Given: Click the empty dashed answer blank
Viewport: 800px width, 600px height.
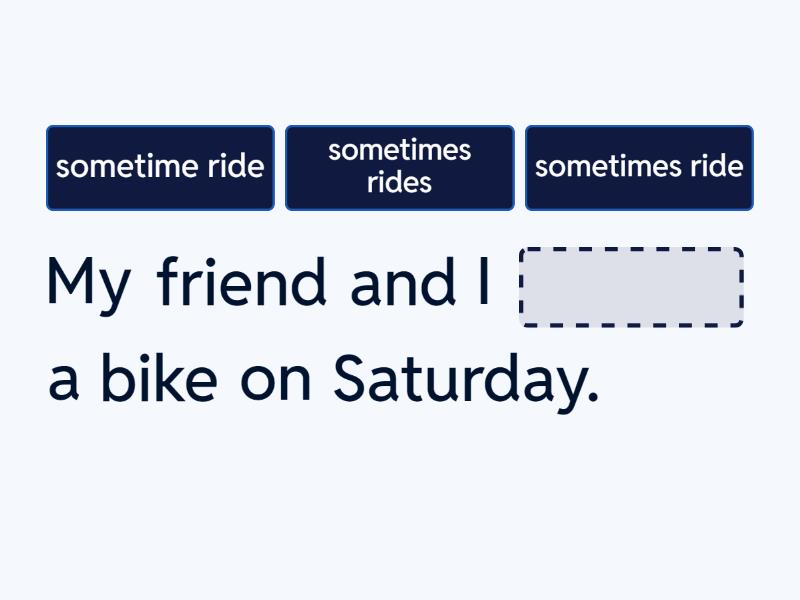Looking at the screenshot, I should [x=631, y=287].
